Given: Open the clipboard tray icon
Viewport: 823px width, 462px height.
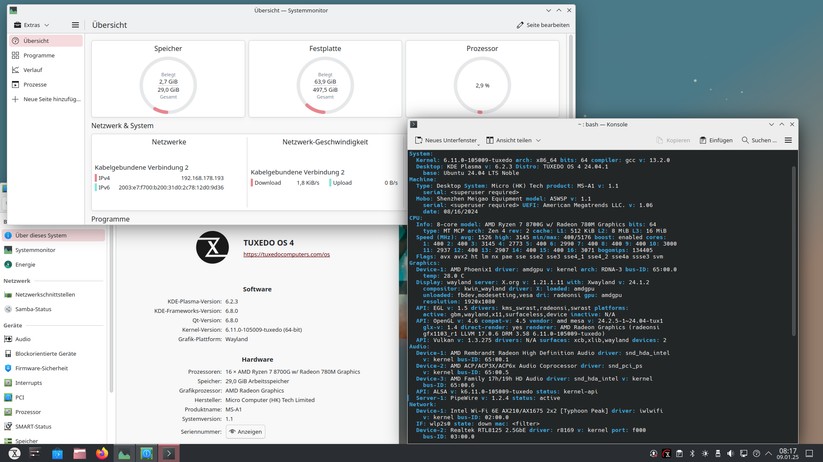Looking at the screenshot, I should 679,454.
